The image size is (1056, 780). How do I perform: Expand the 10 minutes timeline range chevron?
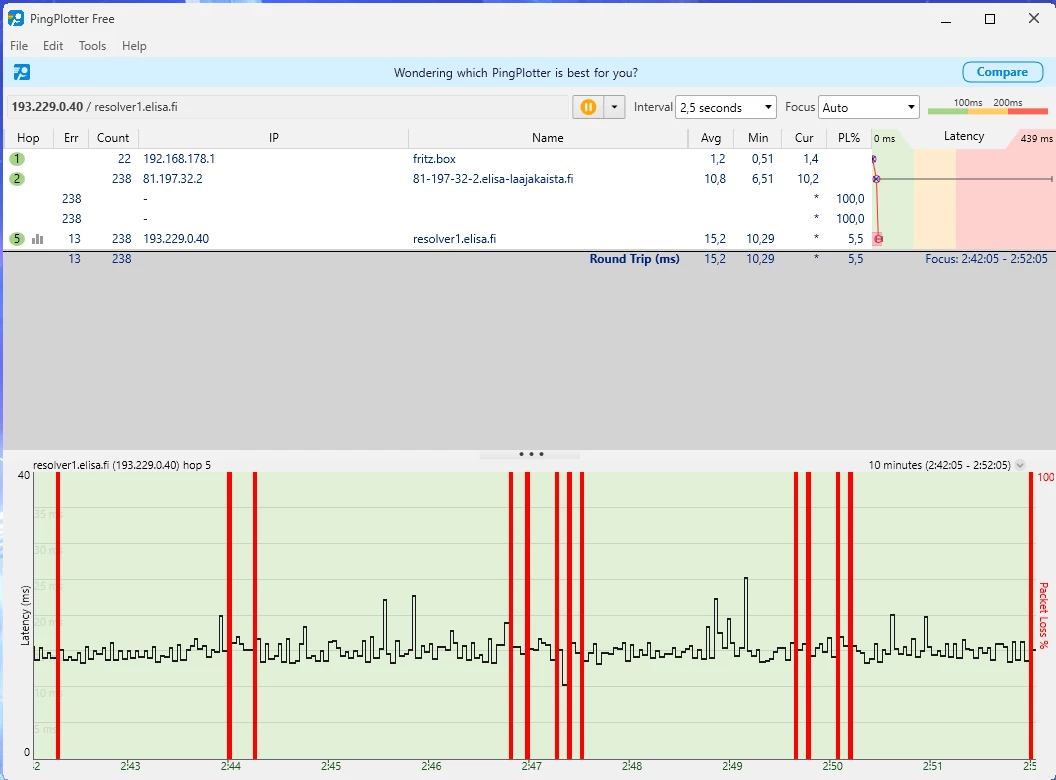point(1020,465)
